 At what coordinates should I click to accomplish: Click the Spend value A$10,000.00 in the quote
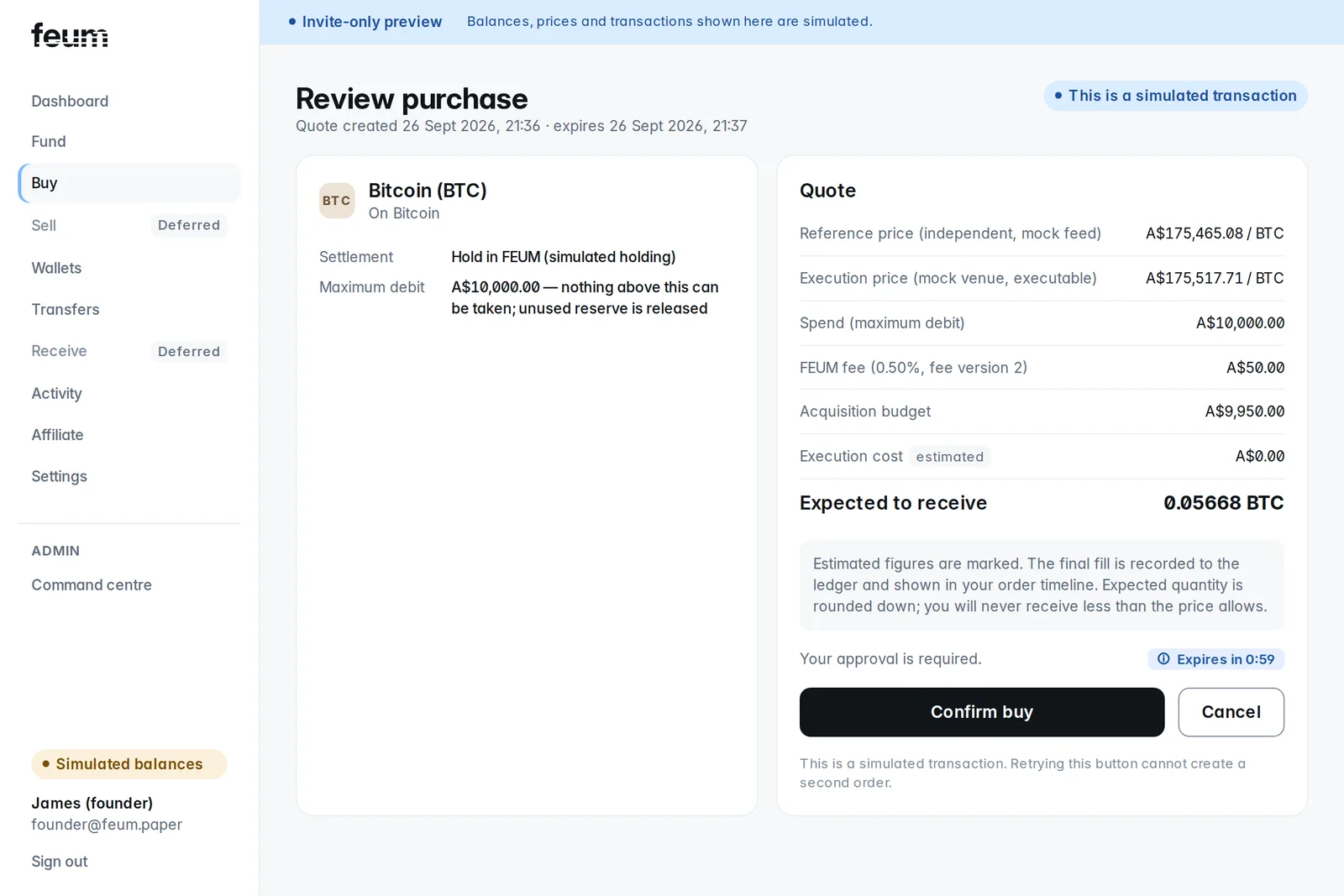(1240, 323)
